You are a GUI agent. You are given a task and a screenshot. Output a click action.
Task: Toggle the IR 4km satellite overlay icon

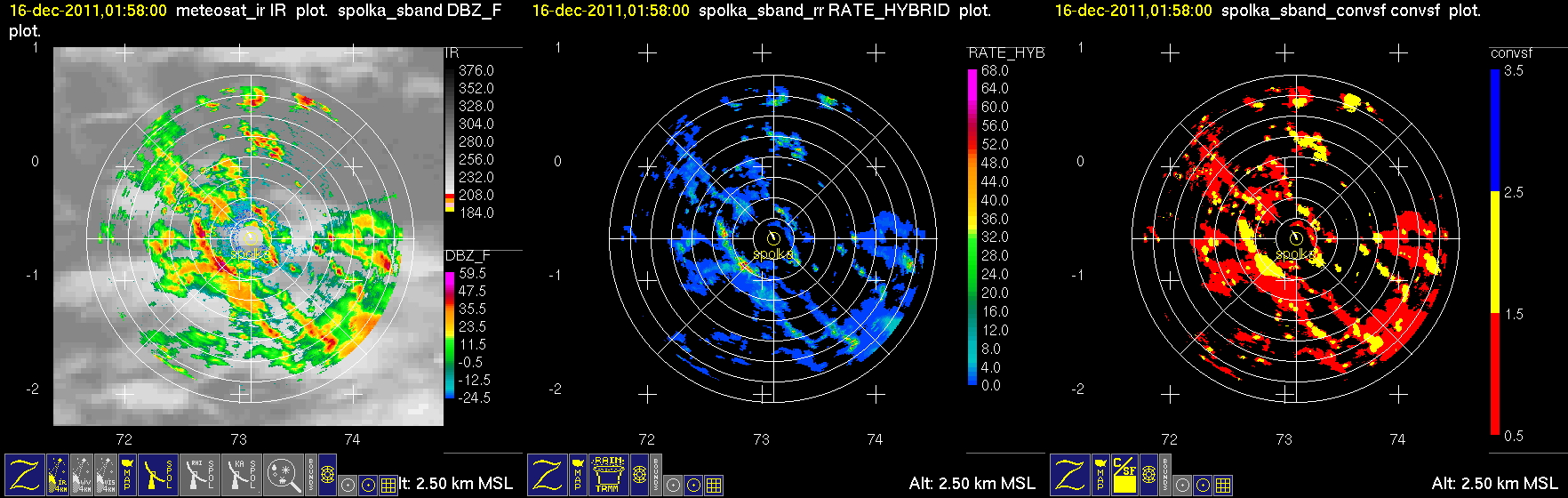(x=58, y=475)
